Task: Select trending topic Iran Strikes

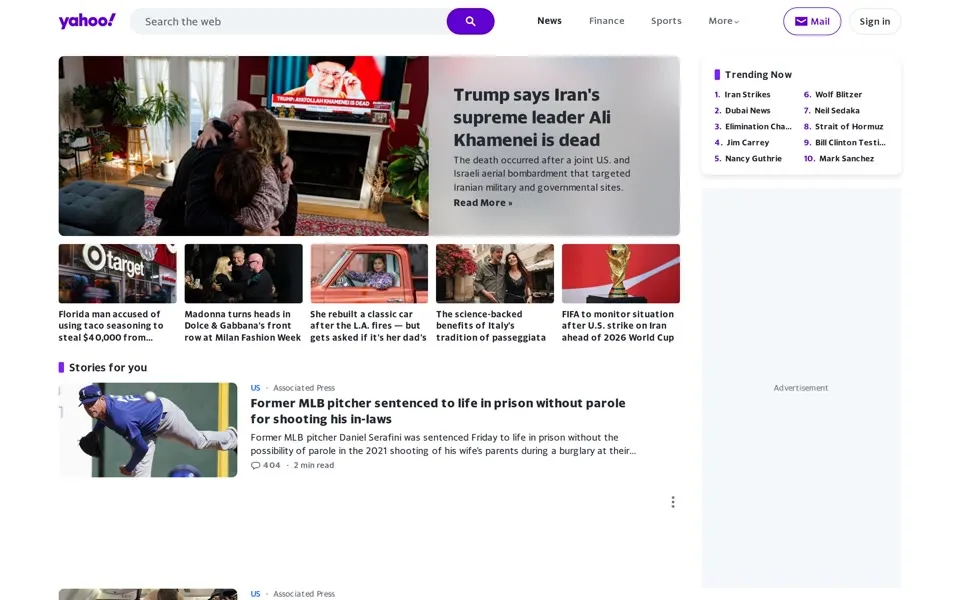Action: pos(747,94)
